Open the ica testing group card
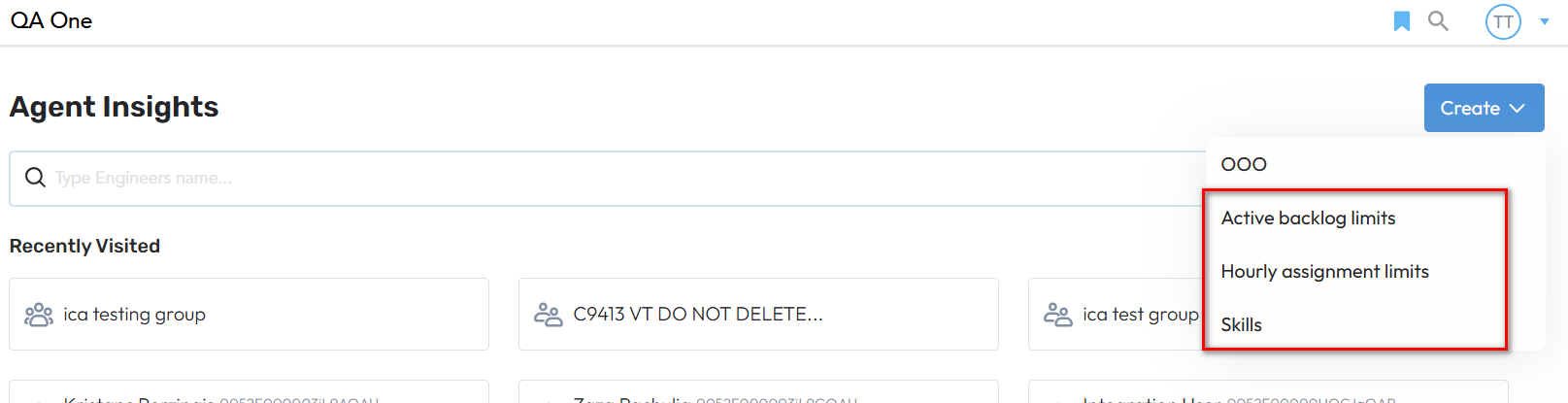This screenshot has width=1568, height=403. tap(249, 315)
